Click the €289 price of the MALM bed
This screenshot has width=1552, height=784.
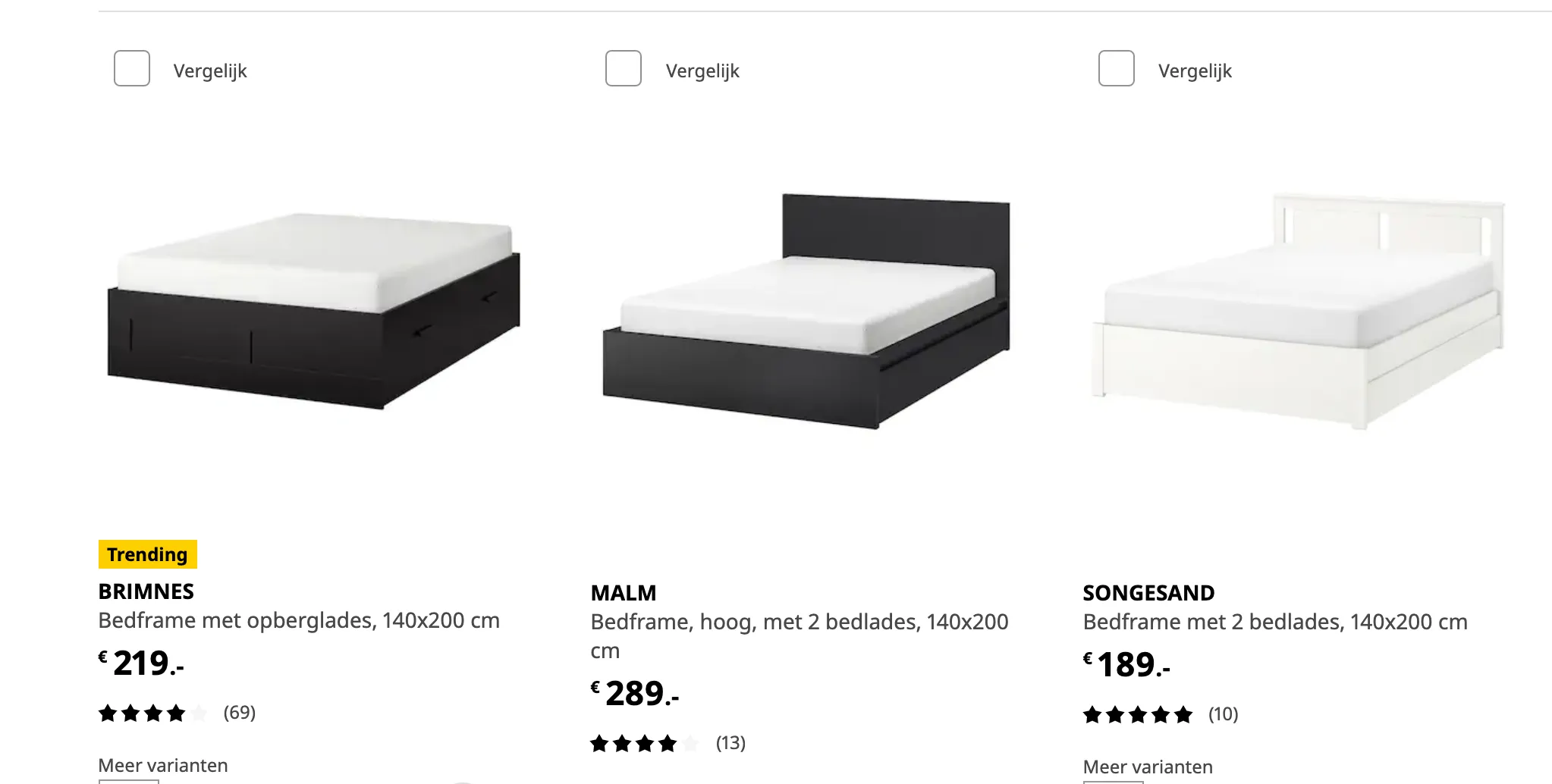635,694
